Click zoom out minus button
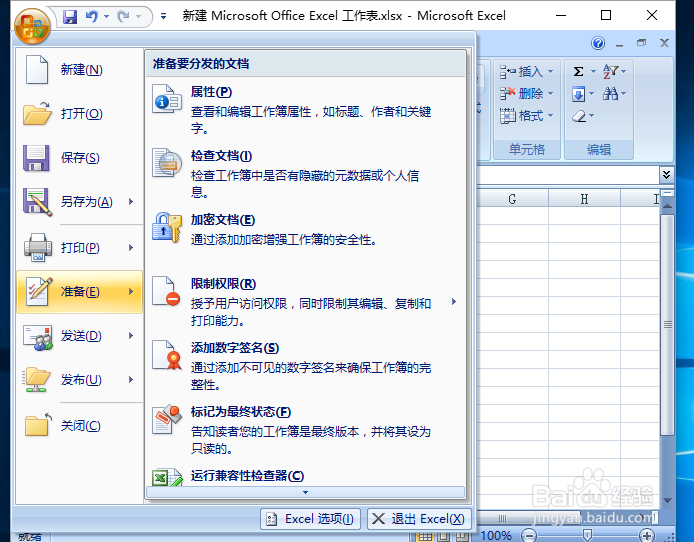This screenshot has height=542, width=694. pyautogui.click(x=529, y=536)
